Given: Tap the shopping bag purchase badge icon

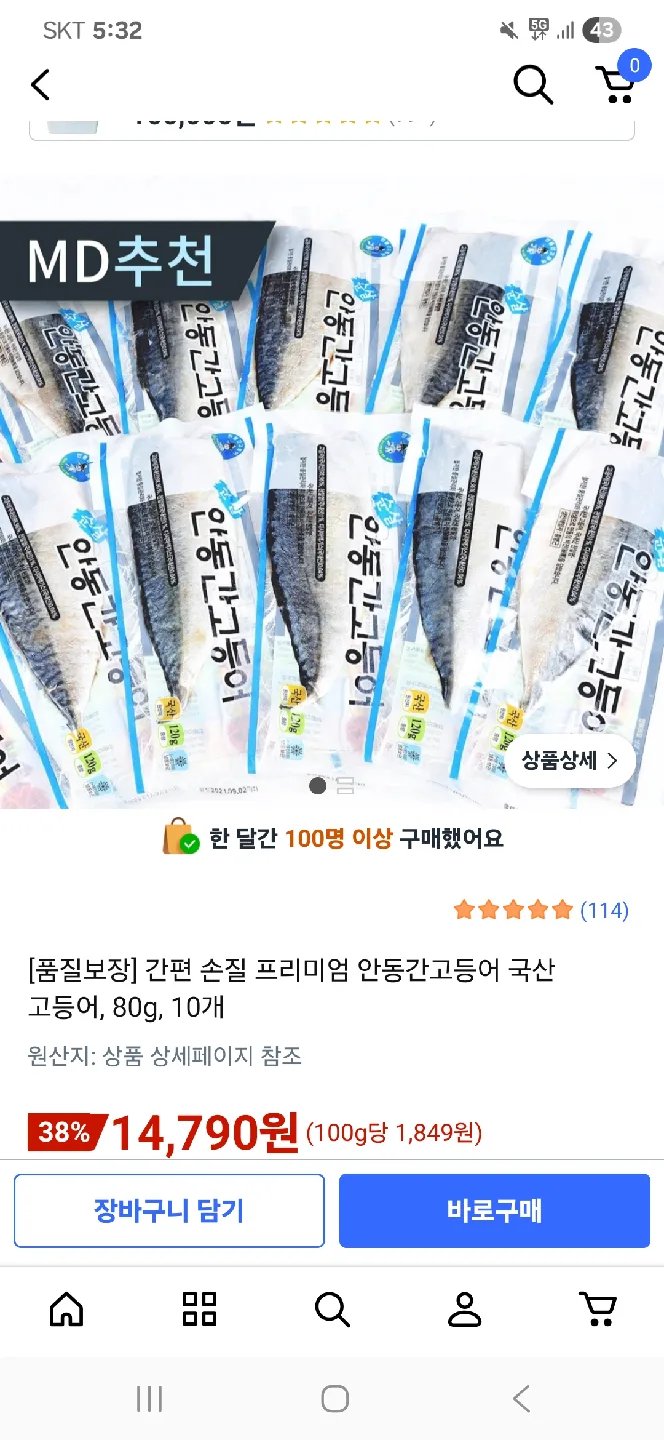Looking at the screenshot, I should [181, 837].
